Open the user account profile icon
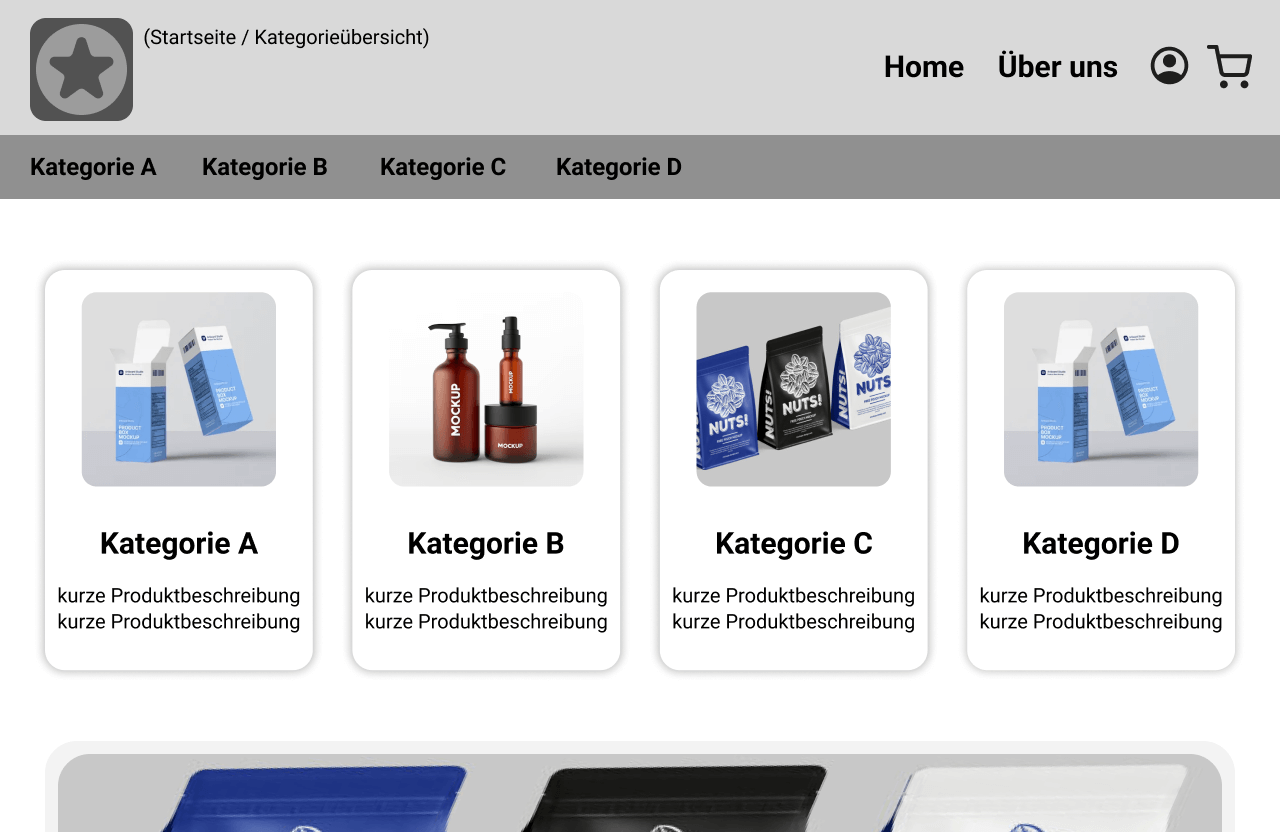Image resolution: width=1280 pixels, height=832 pixels. [1169, 66]
